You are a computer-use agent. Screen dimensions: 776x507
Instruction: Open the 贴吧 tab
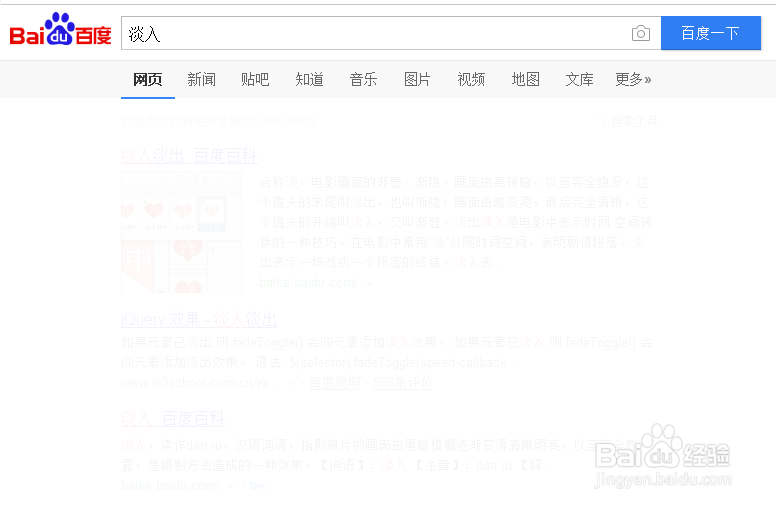[x=255, y=79]
